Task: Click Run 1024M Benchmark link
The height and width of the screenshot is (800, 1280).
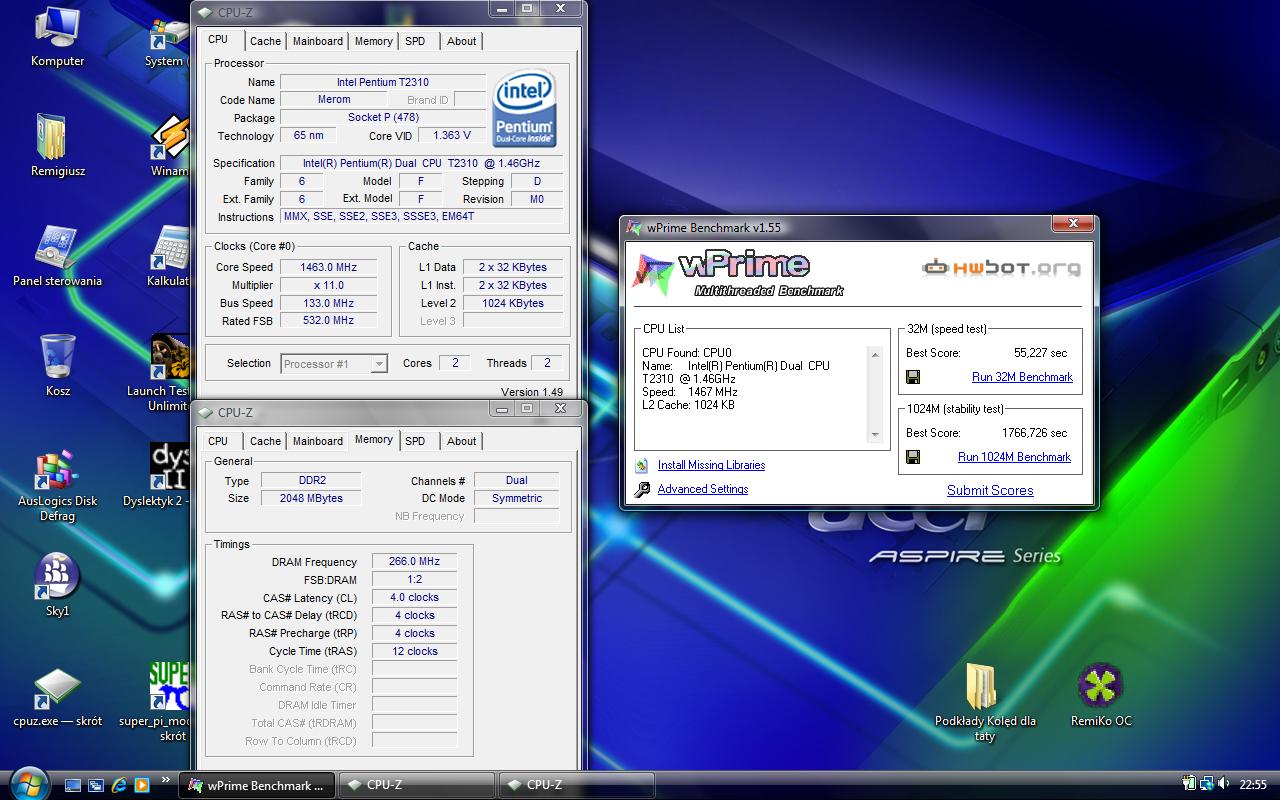Action: 1014,457
